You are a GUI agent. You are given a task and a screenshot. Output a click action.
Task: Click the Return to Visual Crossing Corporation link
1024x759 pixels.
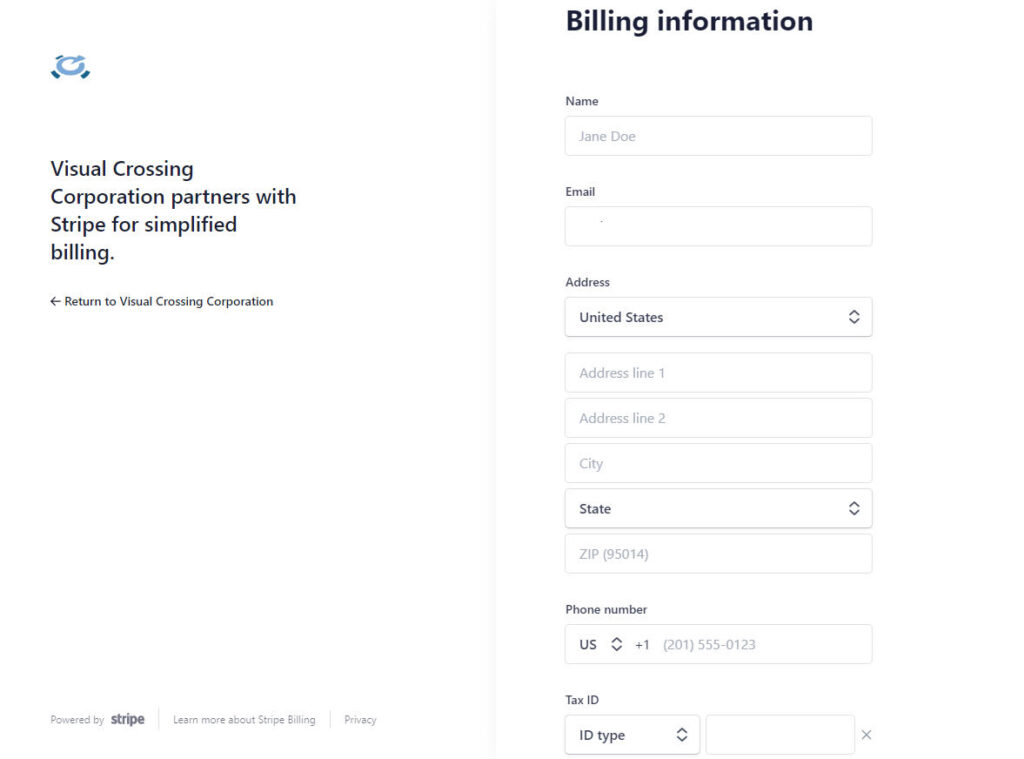coord(162,301)
